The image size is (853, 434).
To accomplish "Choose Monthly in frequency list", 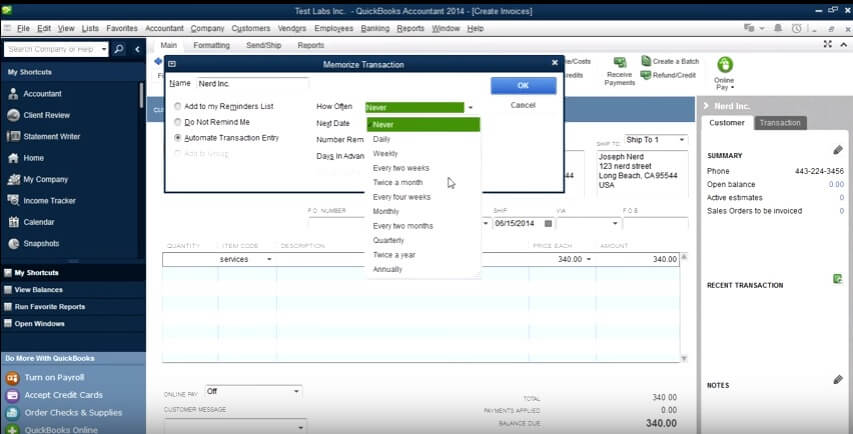I will pyautogui.click(x=423, y=211).
